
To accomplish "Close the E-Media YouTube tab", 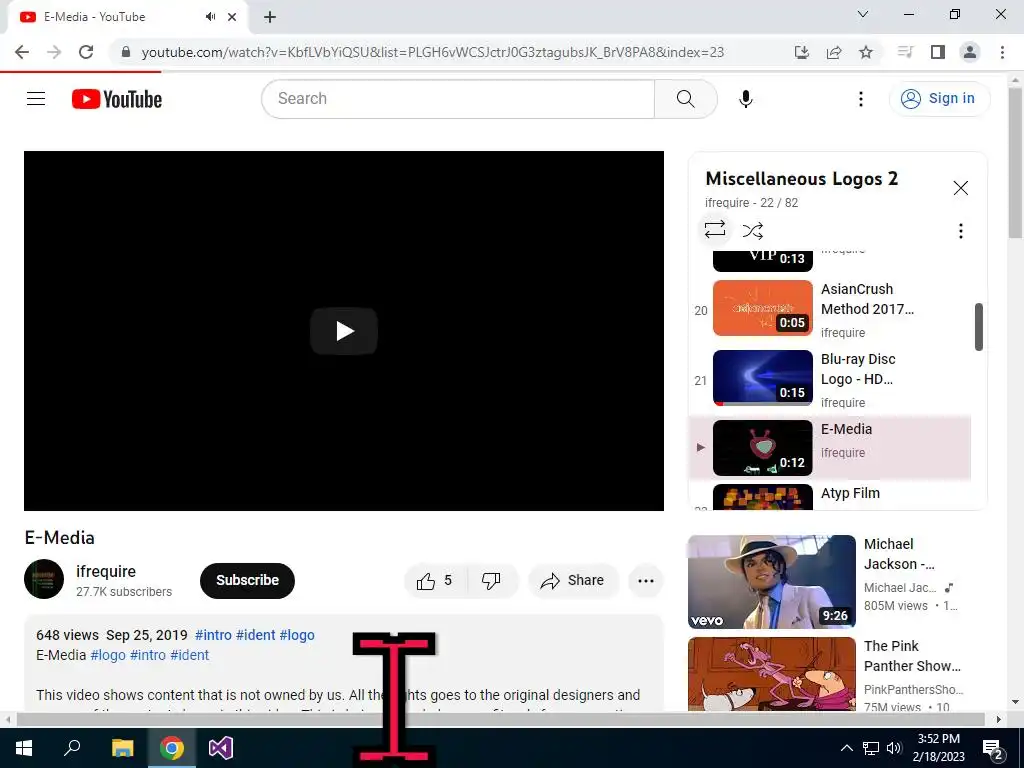I will (x=232, y=17).
